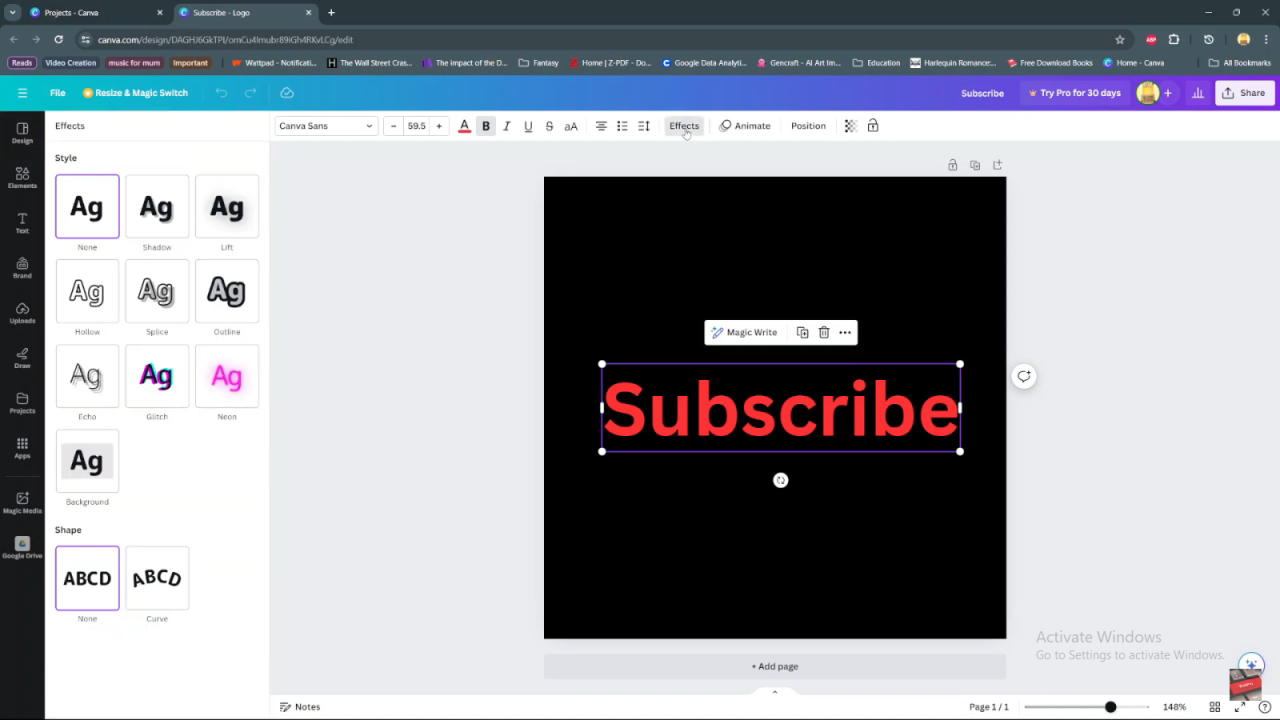Apply the Splice text style
Image resolution: width=1280 pixels, height=720 pixels.
(157, 291)
